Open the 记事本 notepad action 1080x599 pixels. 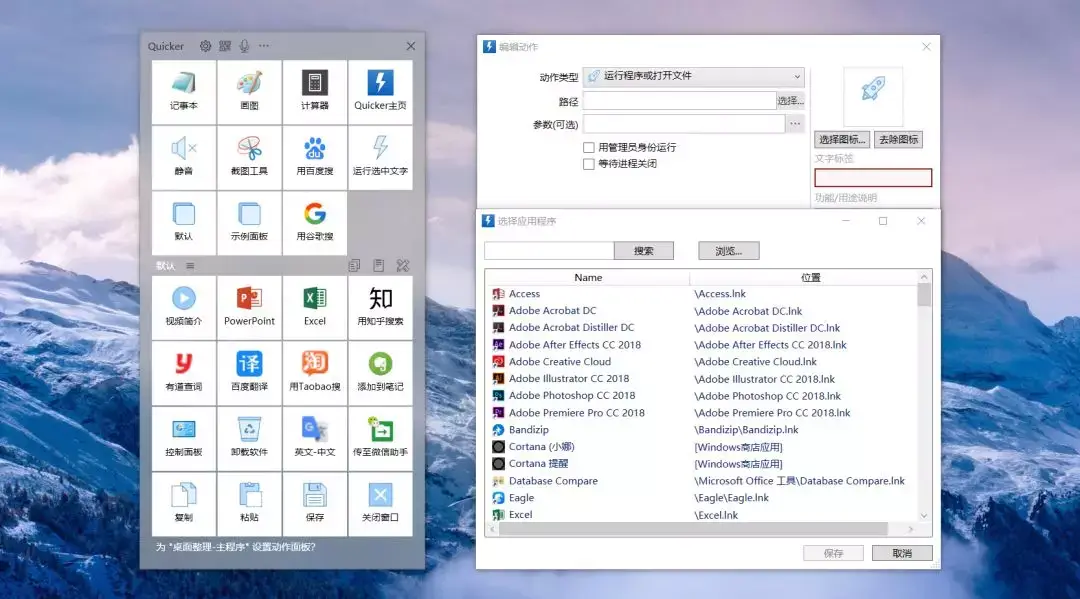point(184,92)
